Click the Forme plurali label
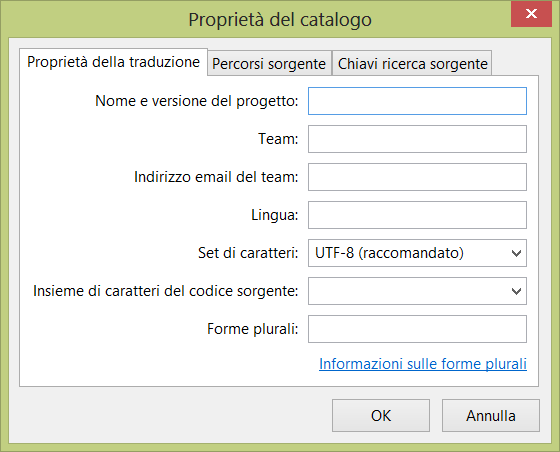 coord(252,329)
